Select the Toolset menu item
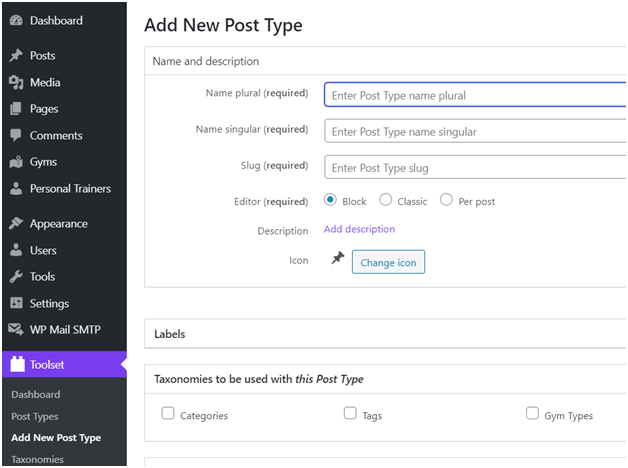 (64, 364)
